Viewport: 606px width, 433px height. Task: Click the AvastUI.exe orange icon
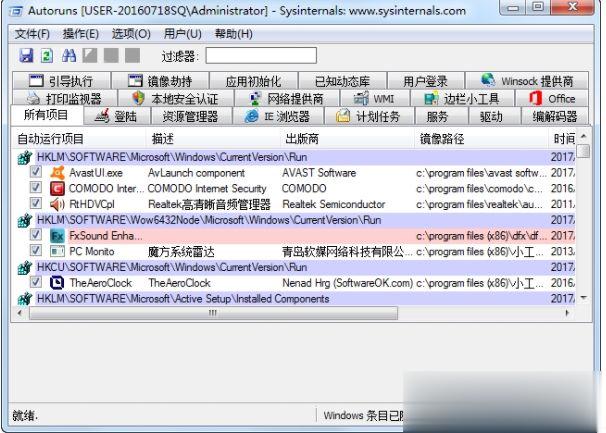pyautogui.click(x=57, y=172)
